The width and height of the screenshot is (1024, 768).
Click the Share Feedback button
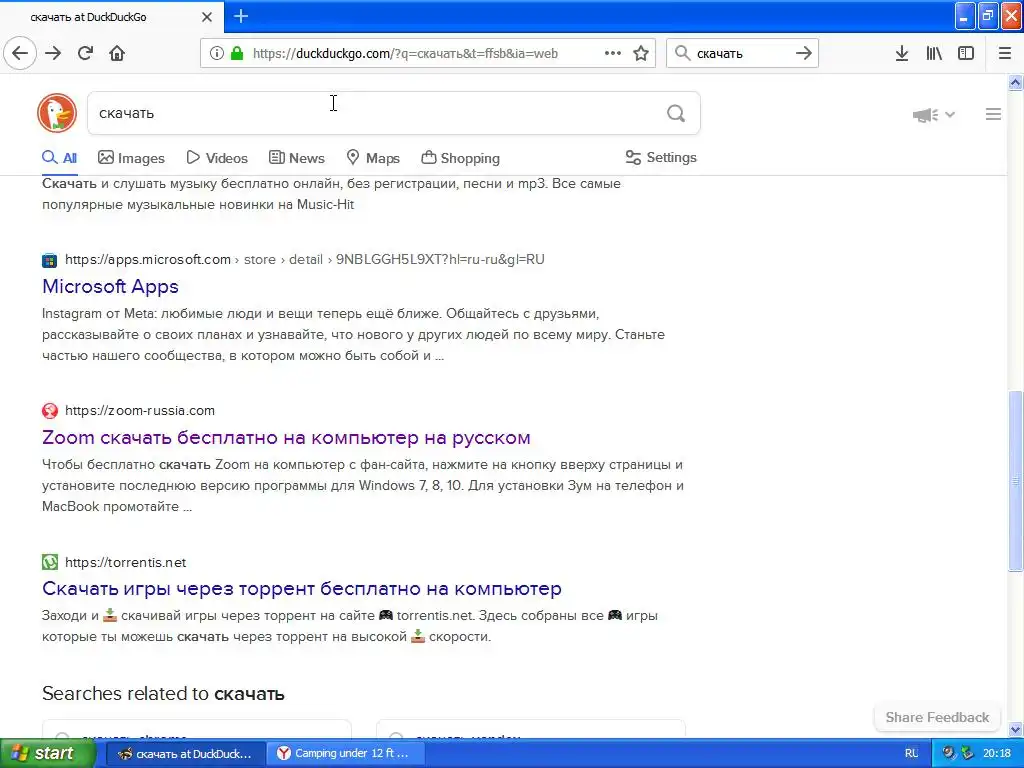[x=937, y=717]
